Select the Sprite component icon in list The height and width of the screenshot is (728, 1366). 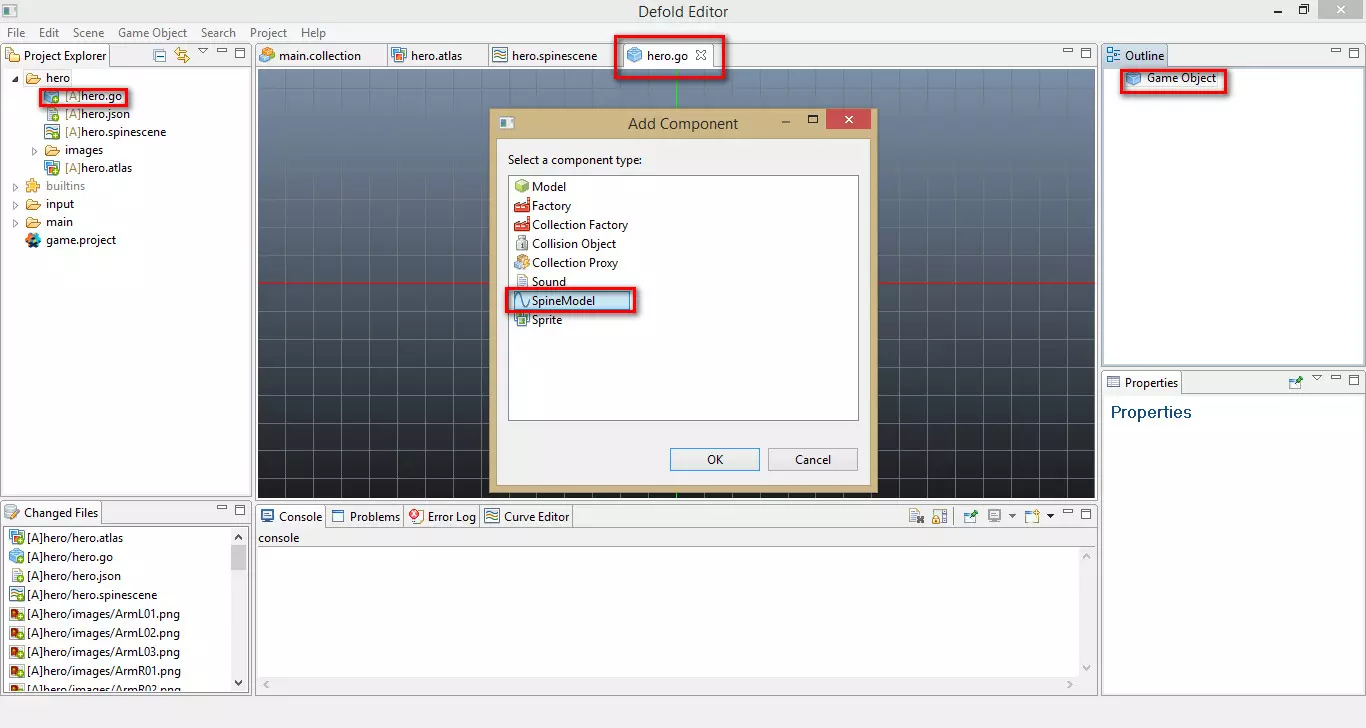[x=521, y=320]
